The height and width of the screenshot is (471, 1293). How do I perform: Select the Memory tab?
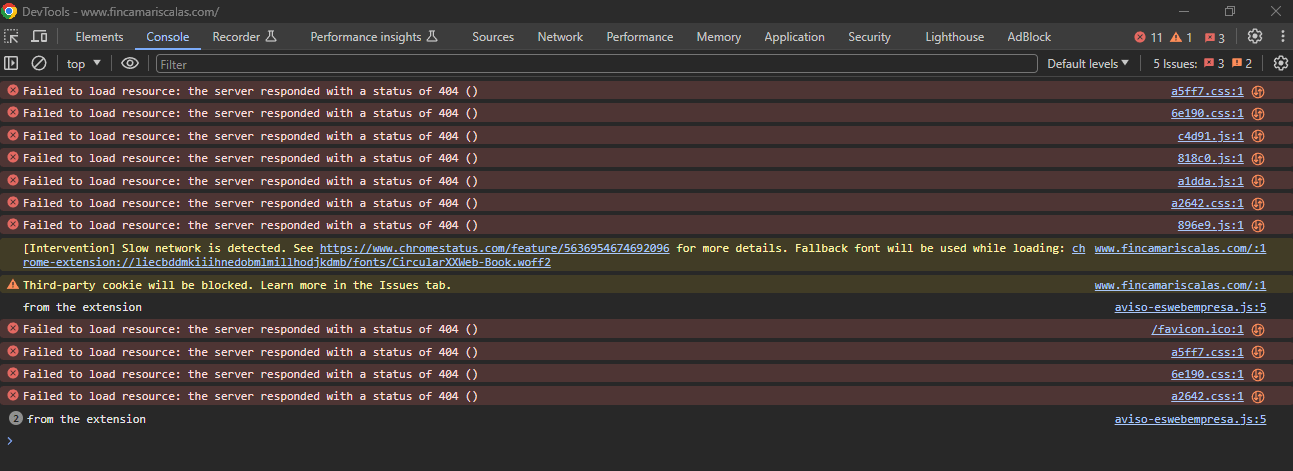coord(719,37)
